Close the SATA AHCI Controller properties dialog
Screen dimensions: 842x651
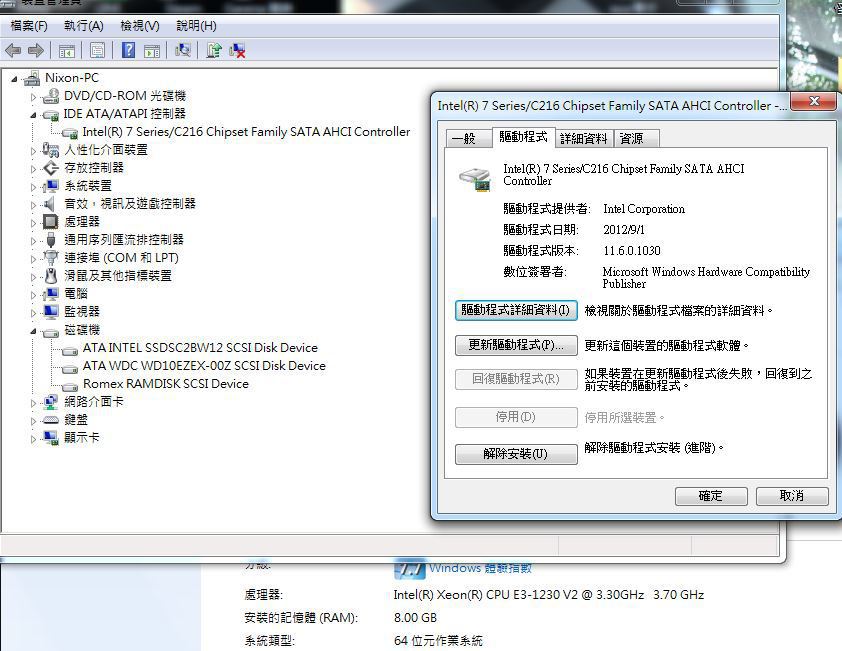[814, 101]
